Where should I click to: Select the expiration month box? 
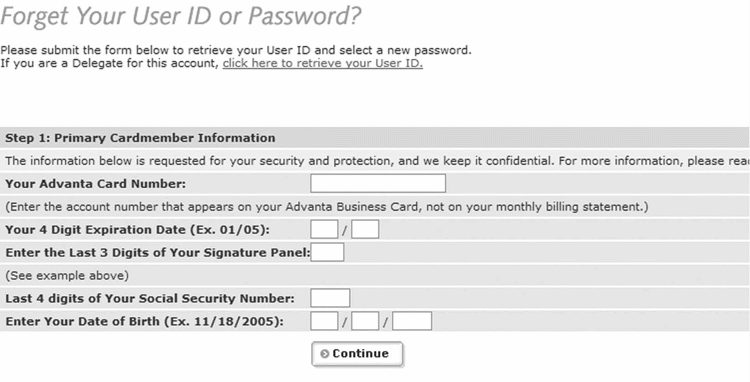pos(324,229)
